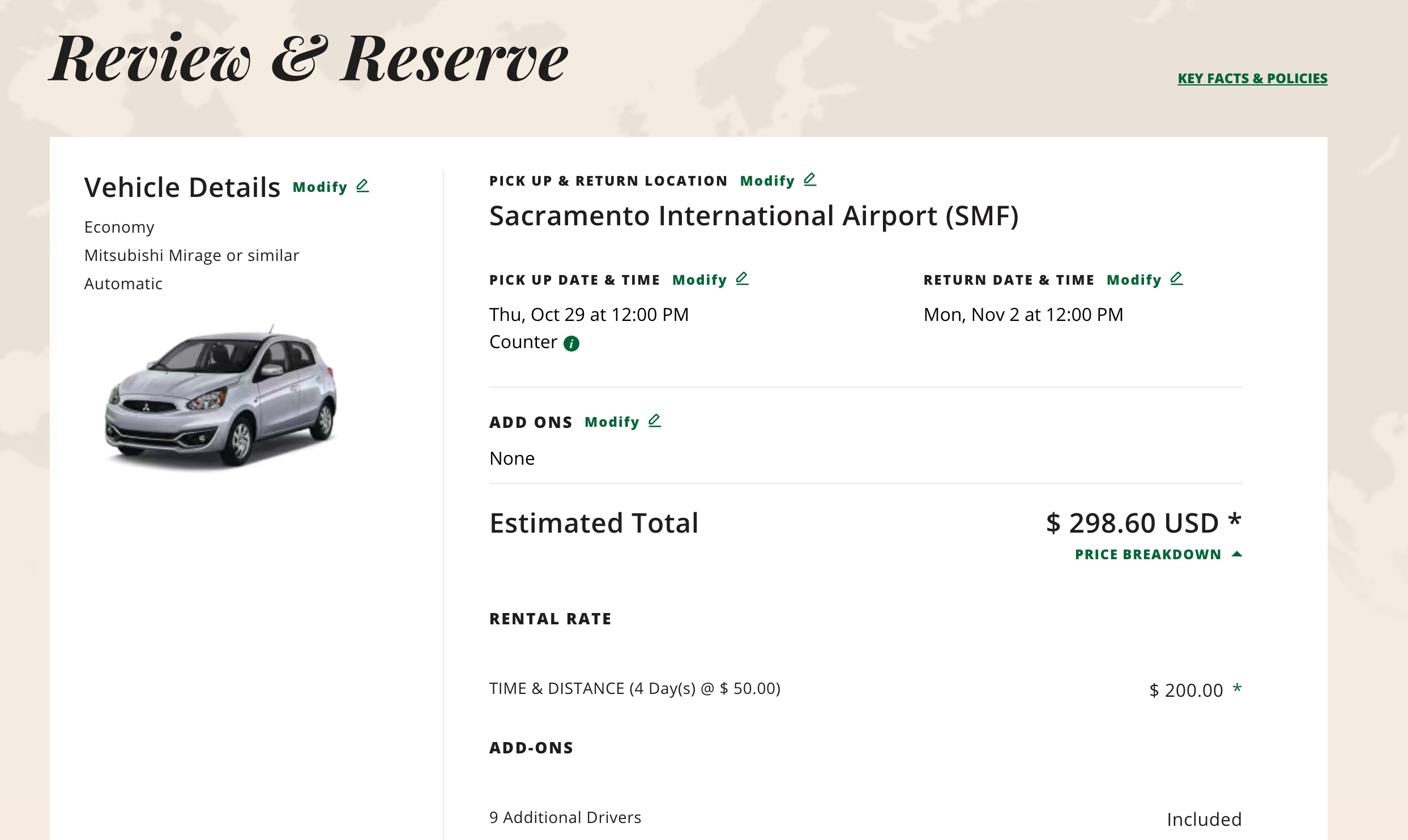
Task: Click the $ 298.60 USD estimated total
Action: pyautogui.click(x=1144, y=522)
